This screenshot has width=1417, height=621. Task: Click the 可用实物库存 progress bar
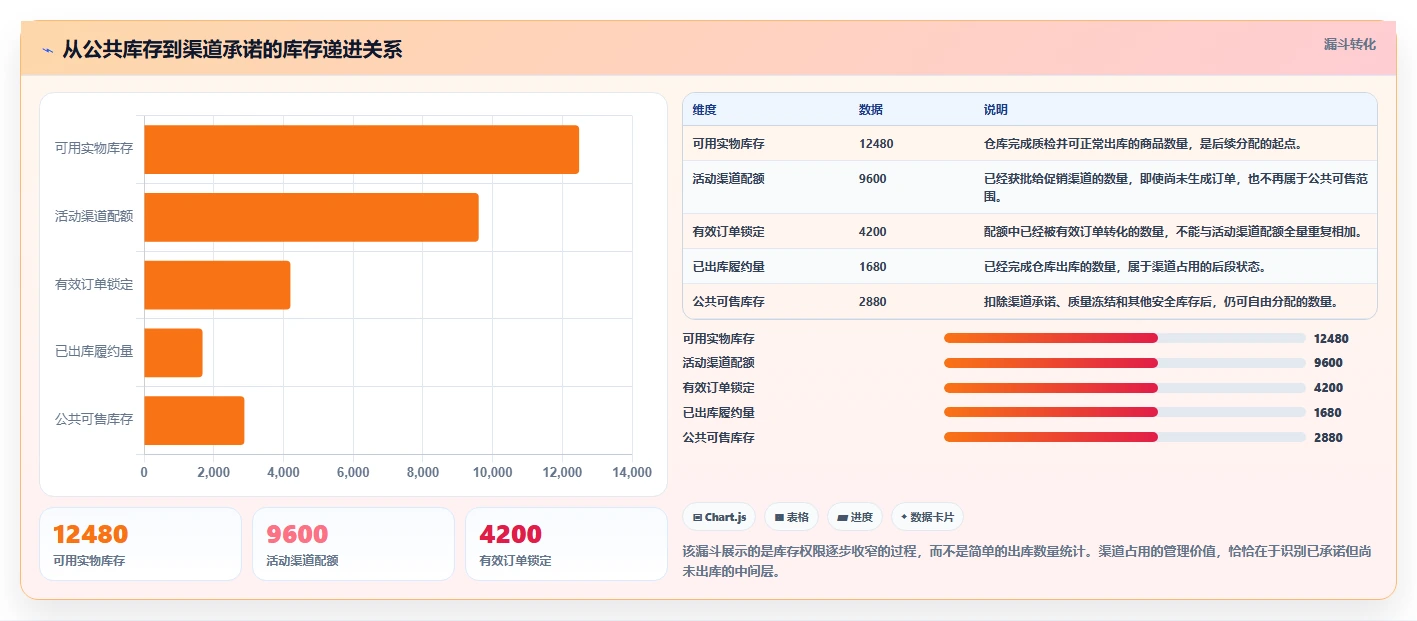[x=1124, y=338]
